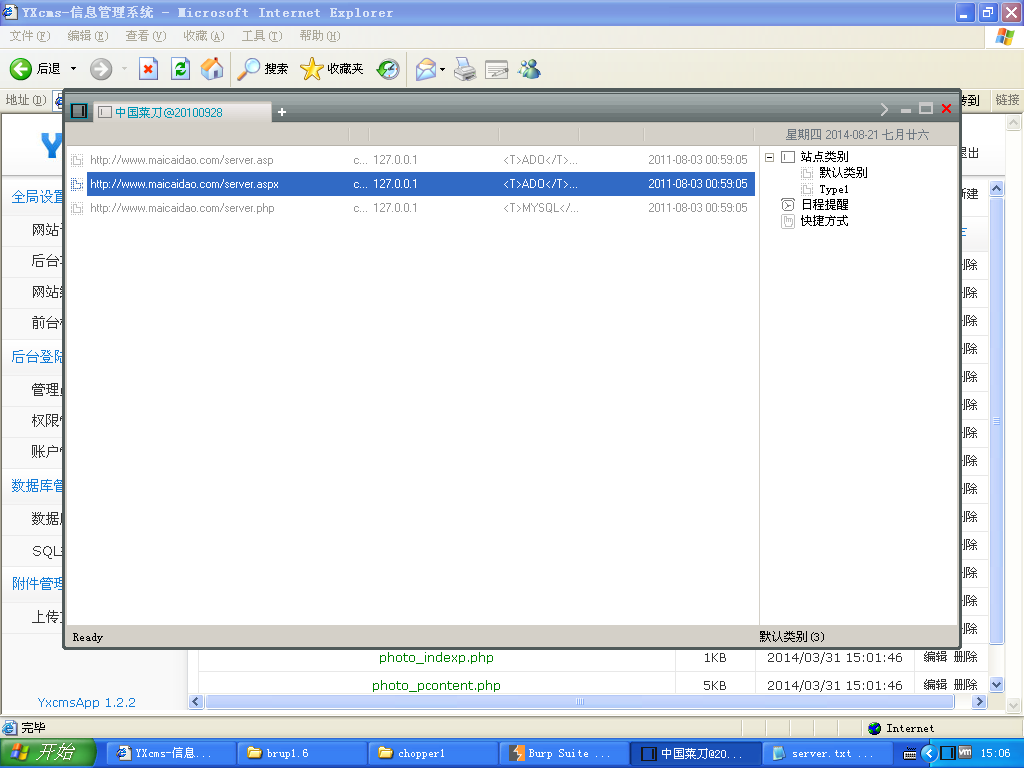Image resolution: width=1024 pixels, height=768 pixels.
Task: Open 快捷方式 tree item
Action: click(825, 221)
